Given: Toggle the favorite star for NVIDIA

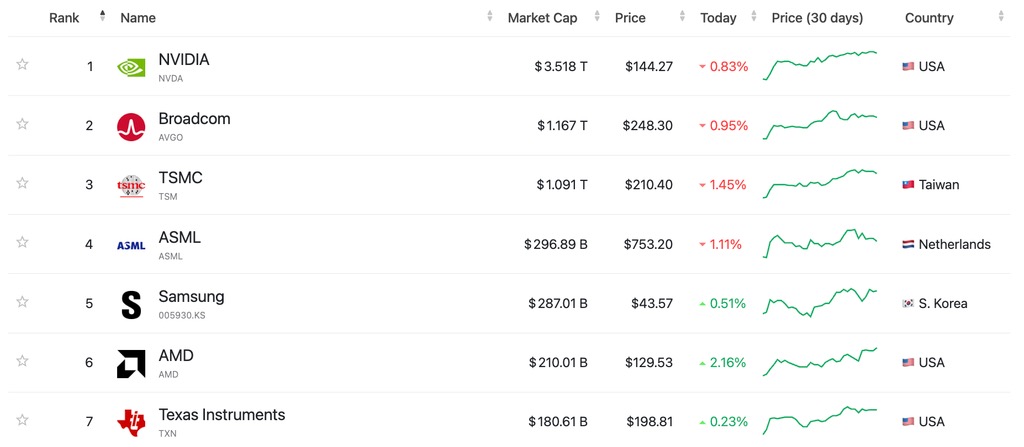Looking at the screenshot, I should pos(22,65).
